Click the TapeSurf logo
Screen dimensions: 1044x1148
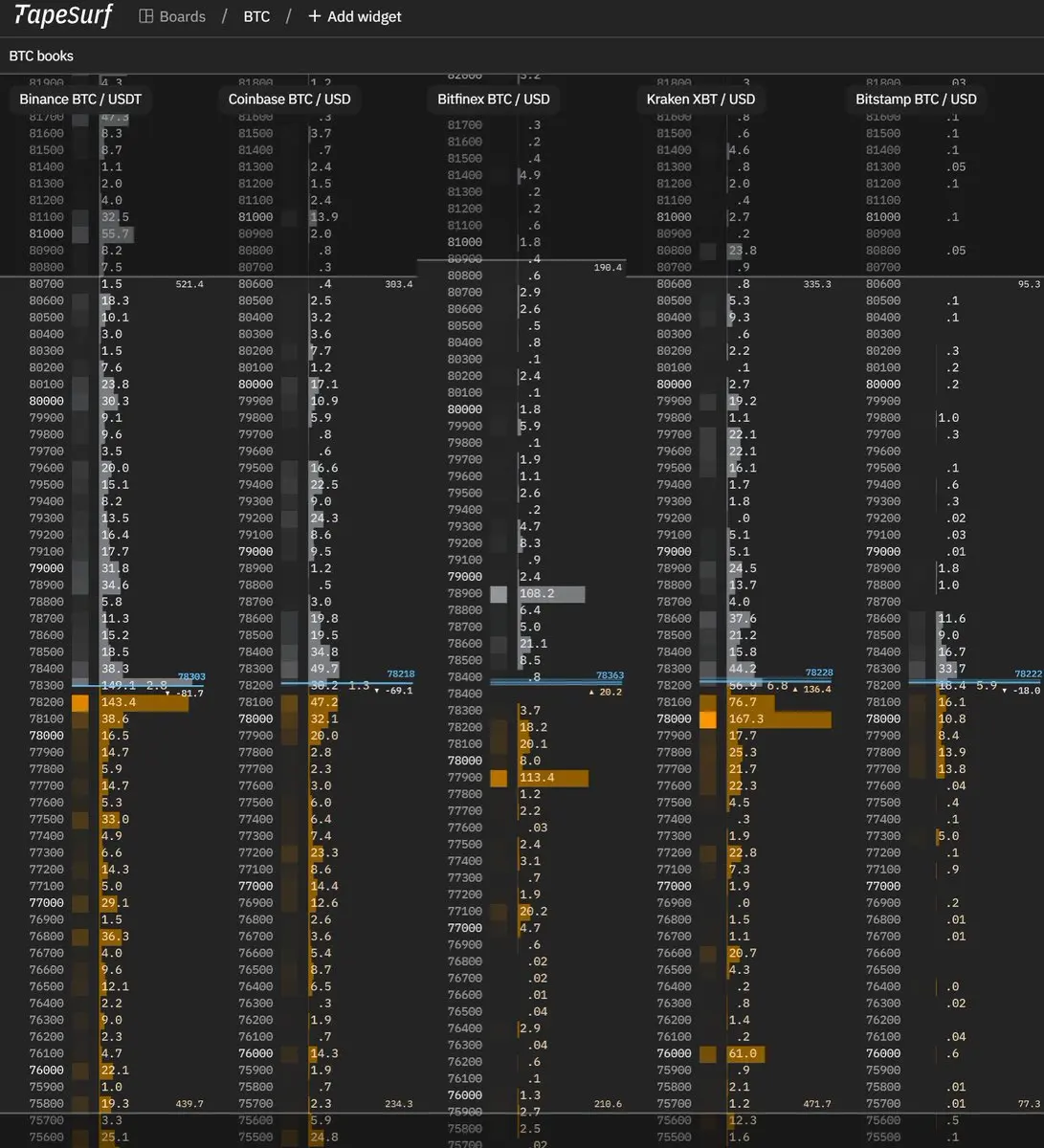coord(64,15)
